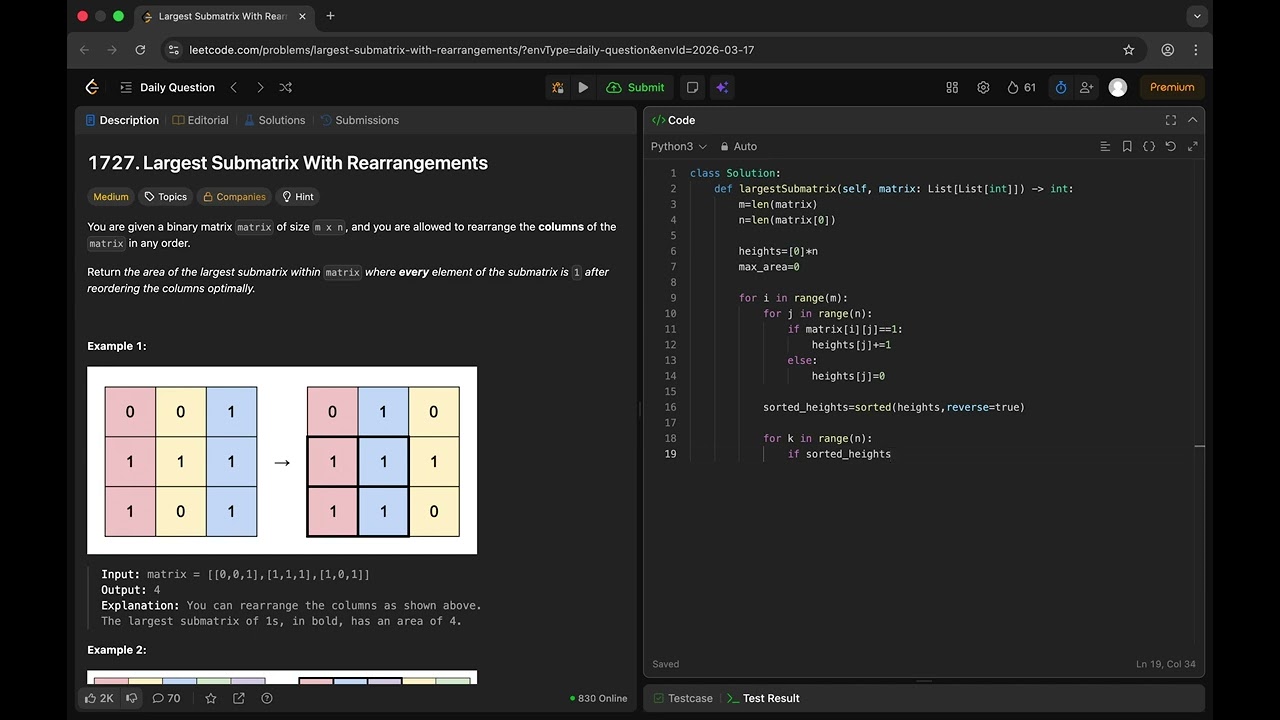
Task: Click the browser back arrow
Action: (x=84, y=50)
